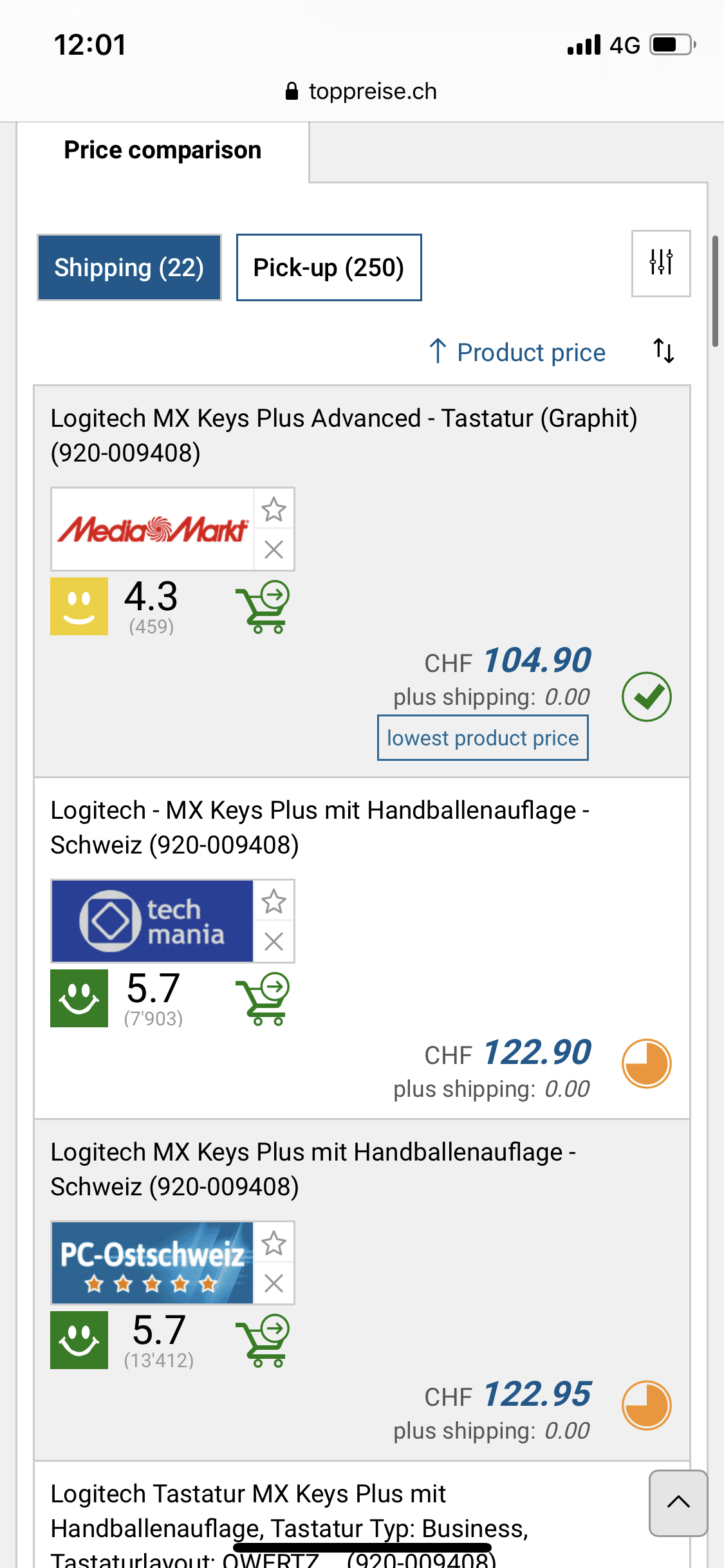Go to PC-Ostschweiz shop via cart icon
Screen dimensions: 724x1568
click(x=263, y=1341)
